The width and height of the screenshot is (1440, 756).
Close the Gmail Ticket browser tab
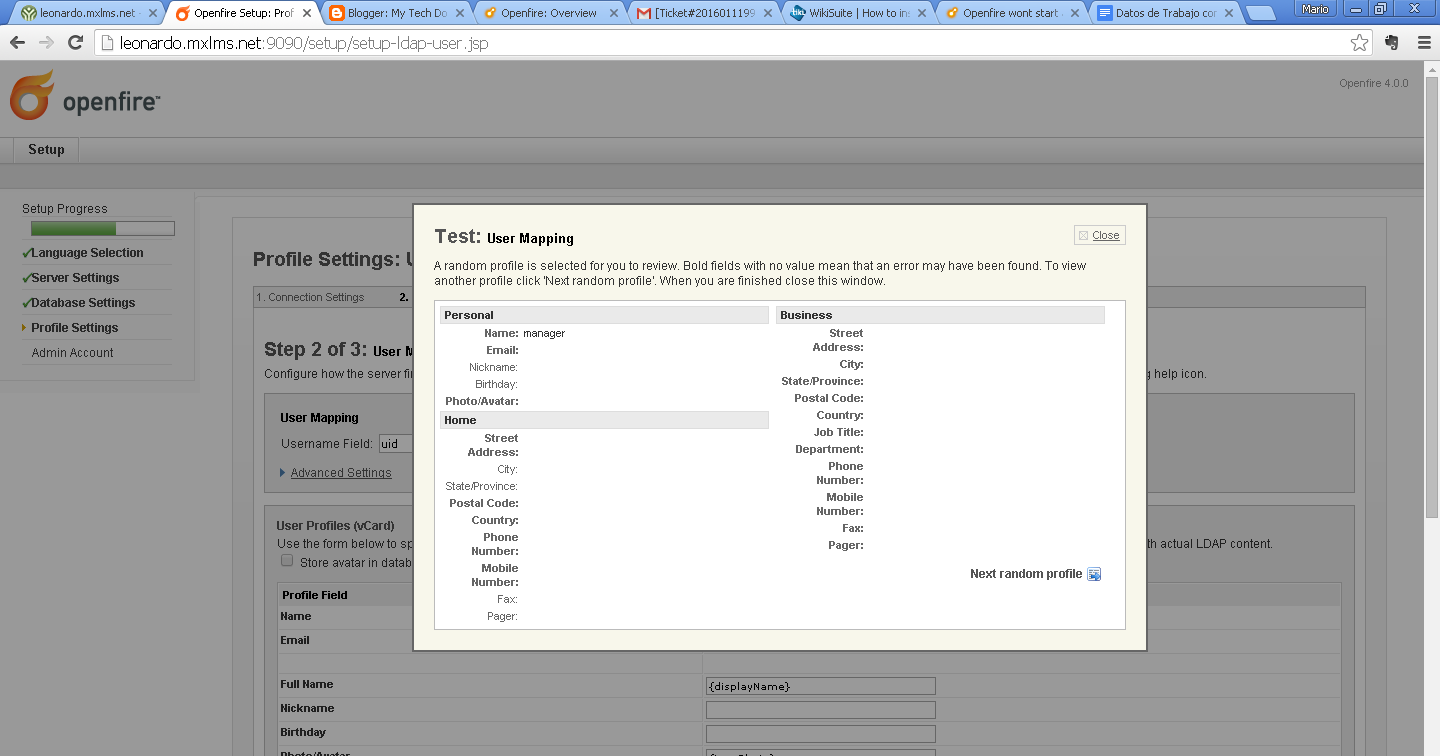click(x=768, y=14)
